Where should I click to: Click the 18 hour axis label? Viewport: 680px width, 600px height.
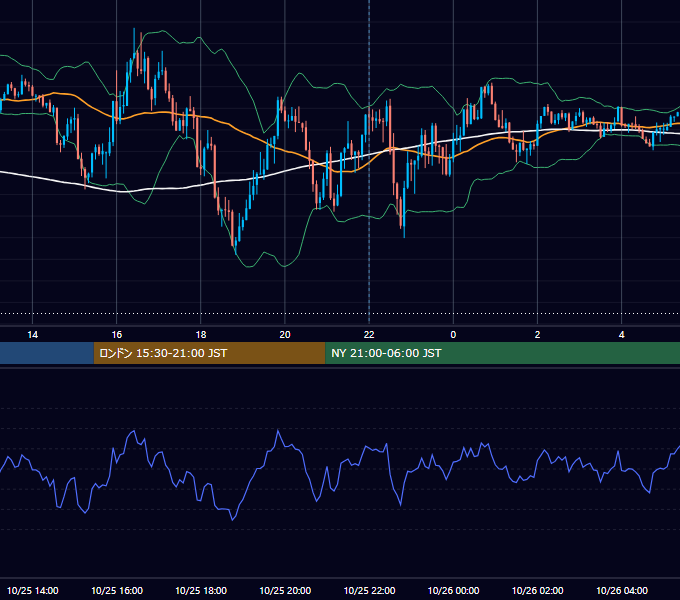click(x=201, y=335)
